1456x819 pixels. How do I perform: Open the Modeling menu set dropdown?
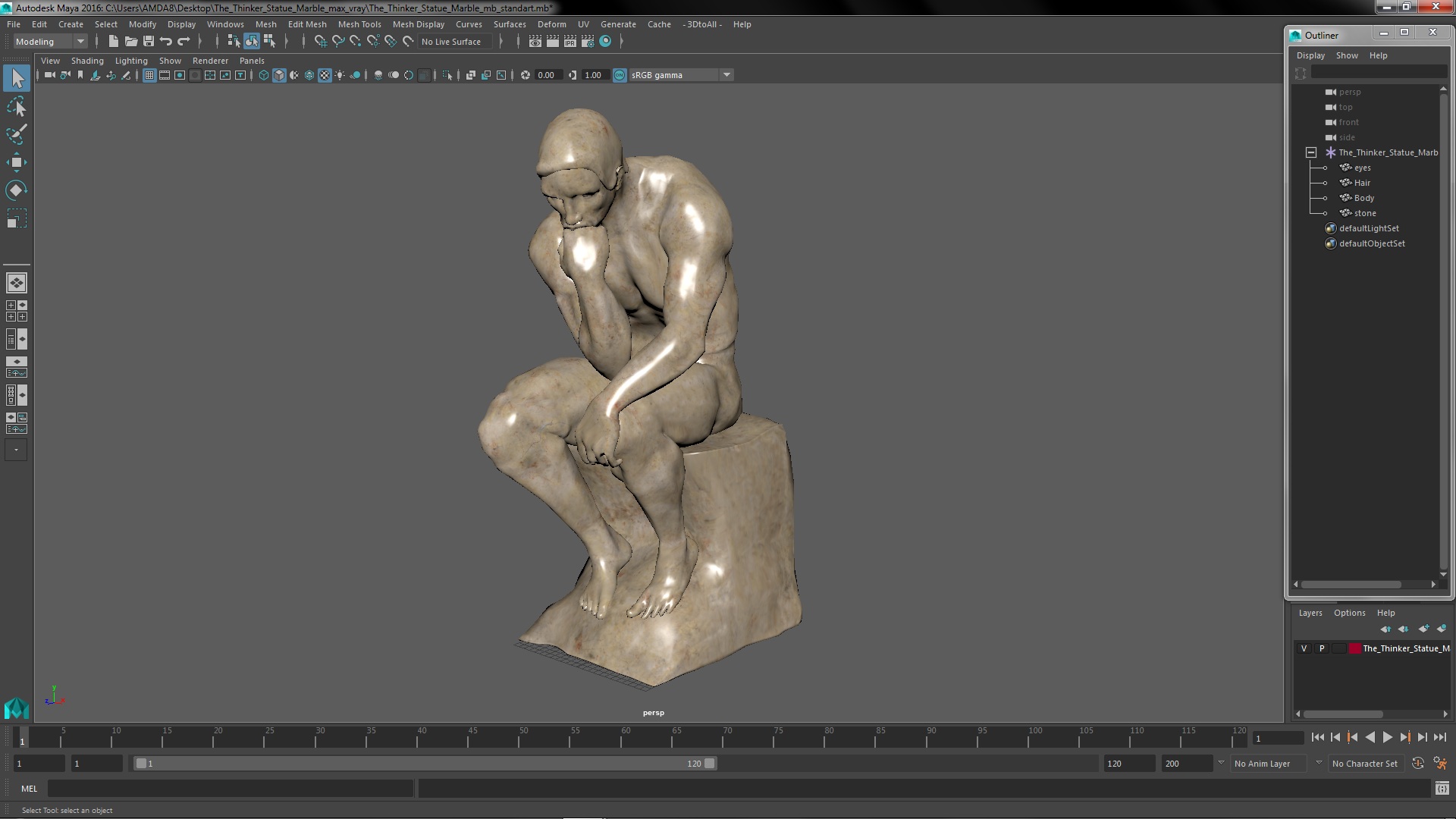pyautogui.click(x=50, y=42)
